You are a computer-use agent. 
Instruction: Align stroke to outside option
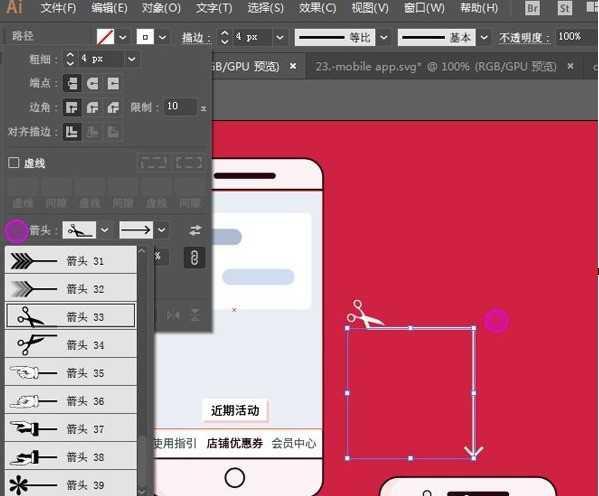pyautogui.click(x=113, y=132)
